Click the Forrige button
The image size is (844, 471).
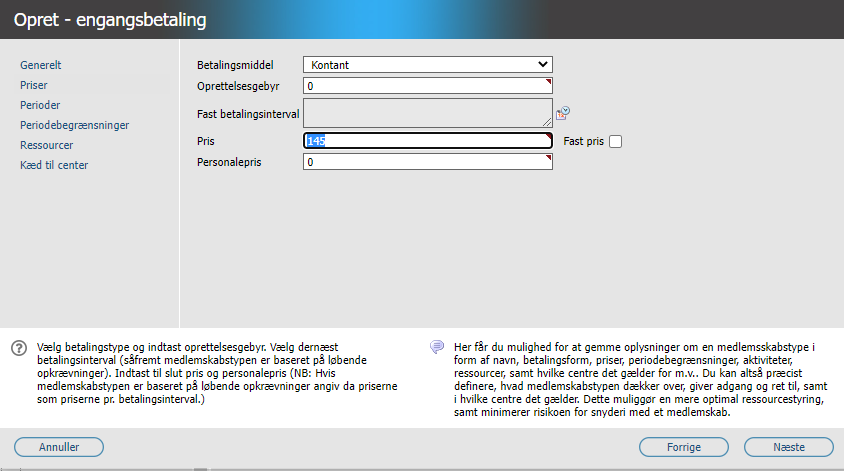click(684, 447)
